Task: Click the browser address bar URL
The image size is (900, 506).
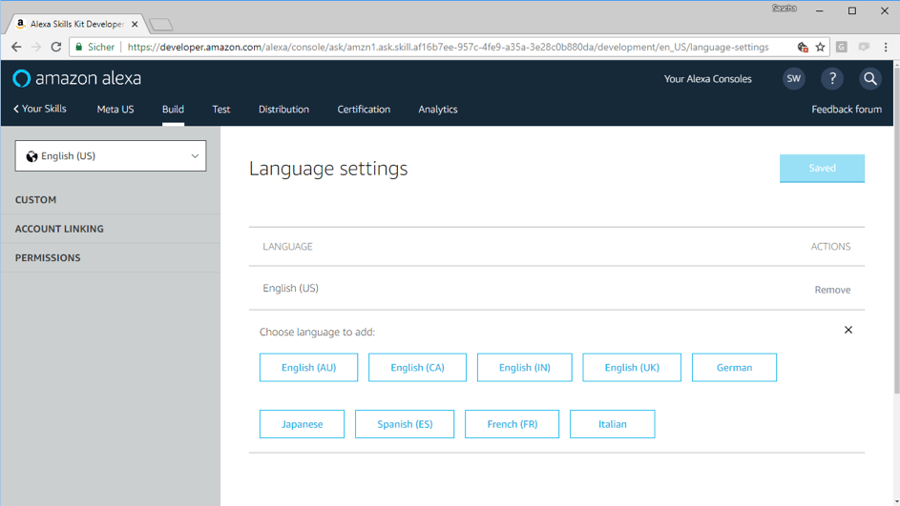Action: click(x=448, y=47)
